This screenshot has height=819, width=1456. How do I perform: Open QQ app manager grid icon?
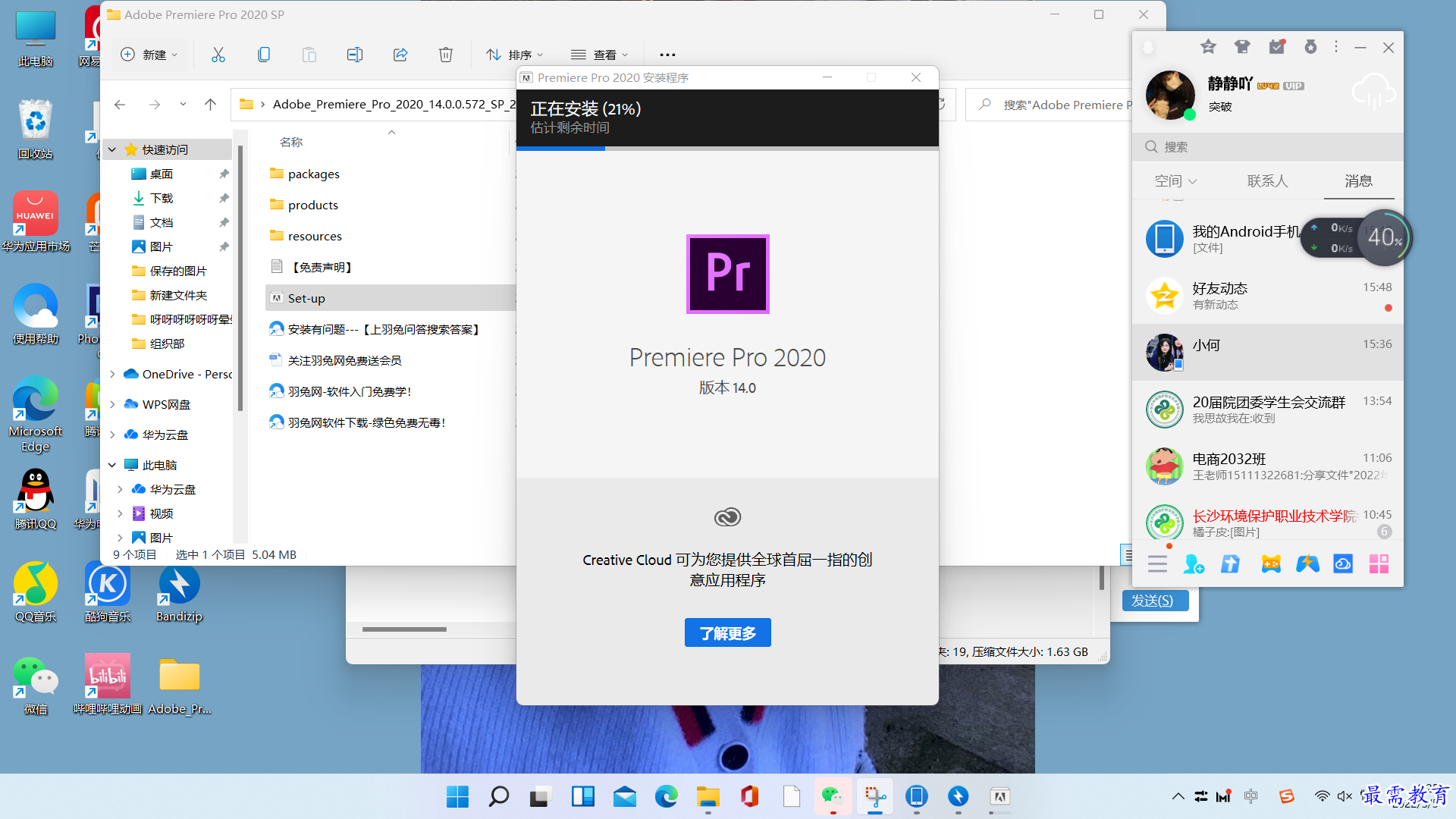pyautogui.click(x=1379, y=564)
